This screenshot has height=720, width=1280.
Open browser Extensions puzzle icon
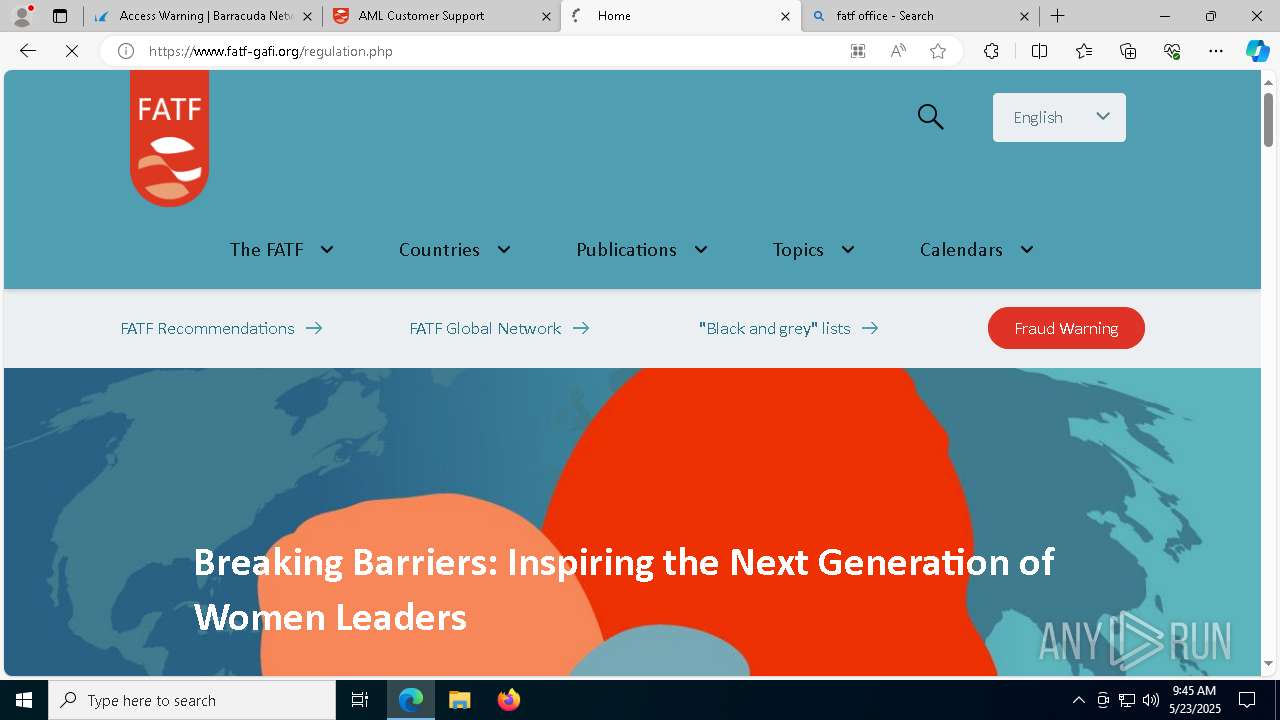[x=991, y=51]
